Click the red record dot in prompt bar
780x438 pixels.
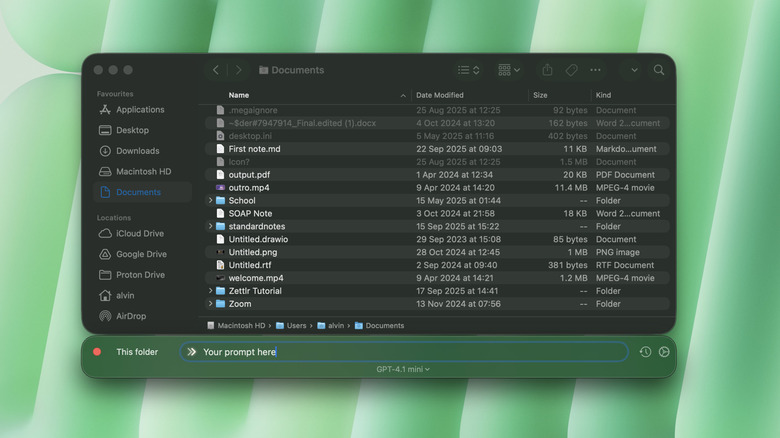[x=97, y=352]
